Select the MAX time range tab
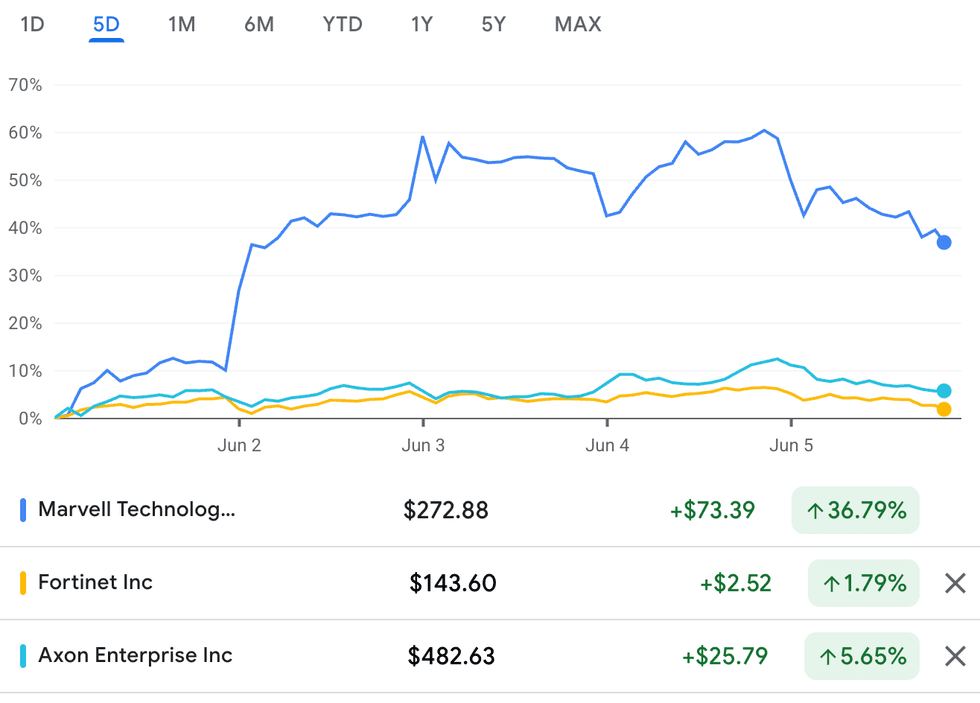The height and width of the screenshot is (703, 980). (578, 24)
